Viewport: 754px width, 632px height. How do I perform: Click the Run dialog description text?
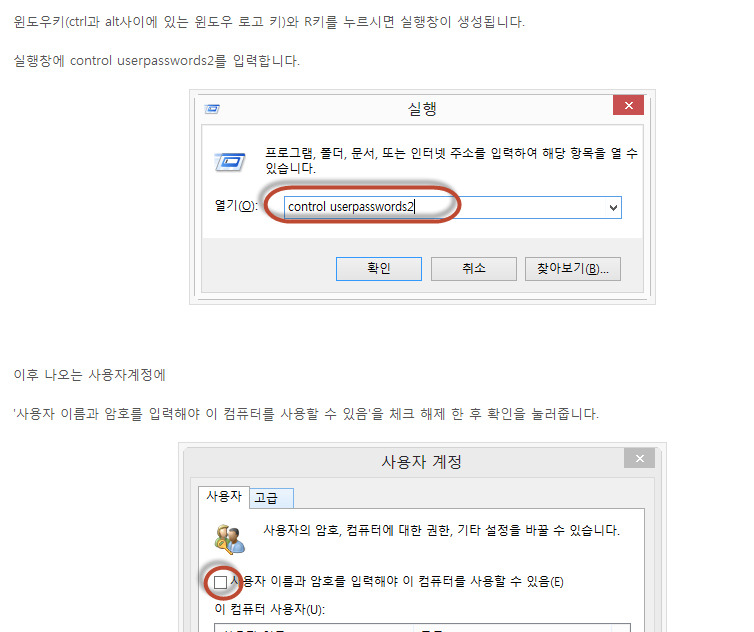pyautogui.click(x=451, y=161)
